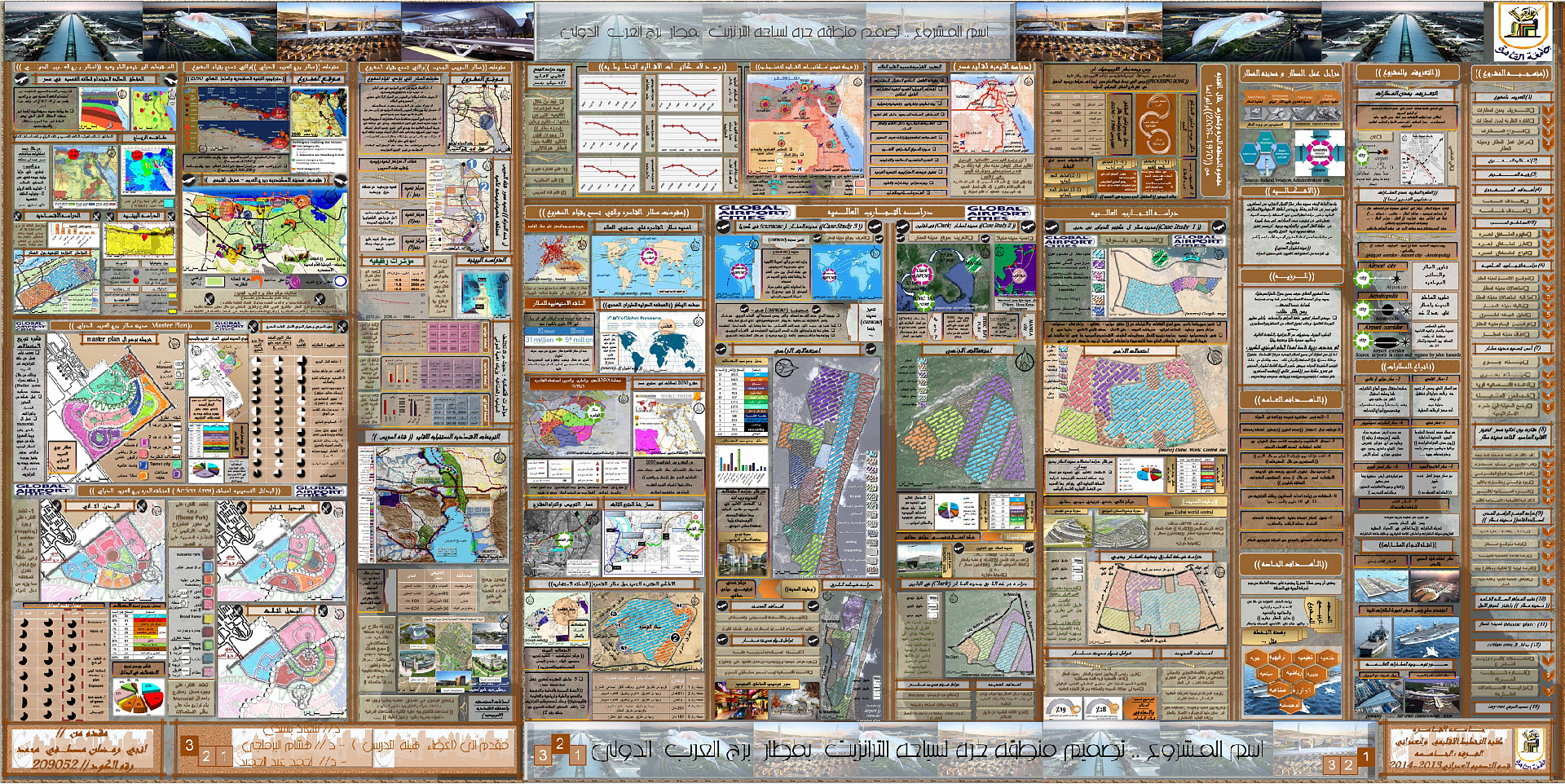1565x784 pixels.
Task: Click the blue ring legend symbol
Action: pos(340,281)
